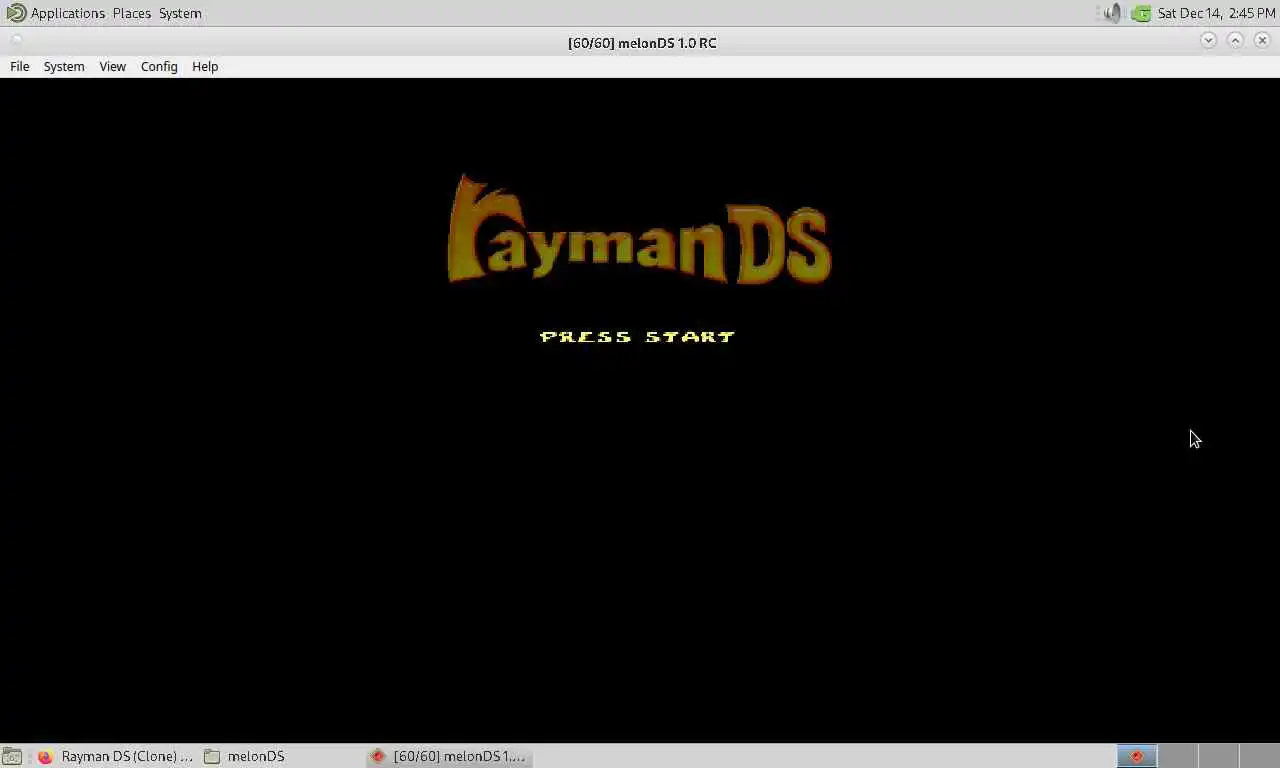This screenshot has height=768, width=1280.
Task: Switch to Rayman DS (Clone) Firefox window
Action: click(115, 756)
